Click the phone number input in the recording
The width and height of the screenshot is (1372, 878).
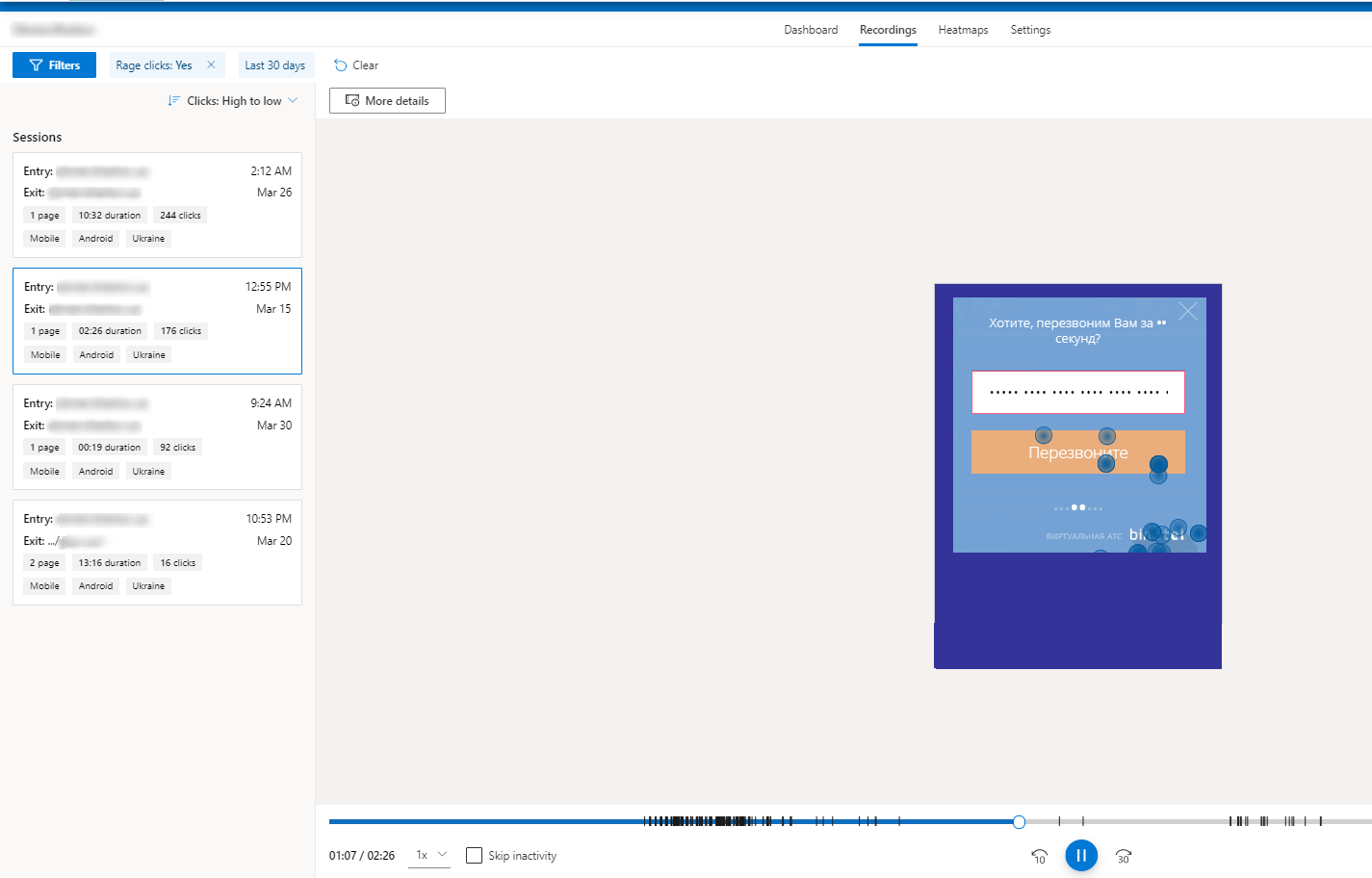[x=1078, y=392]
